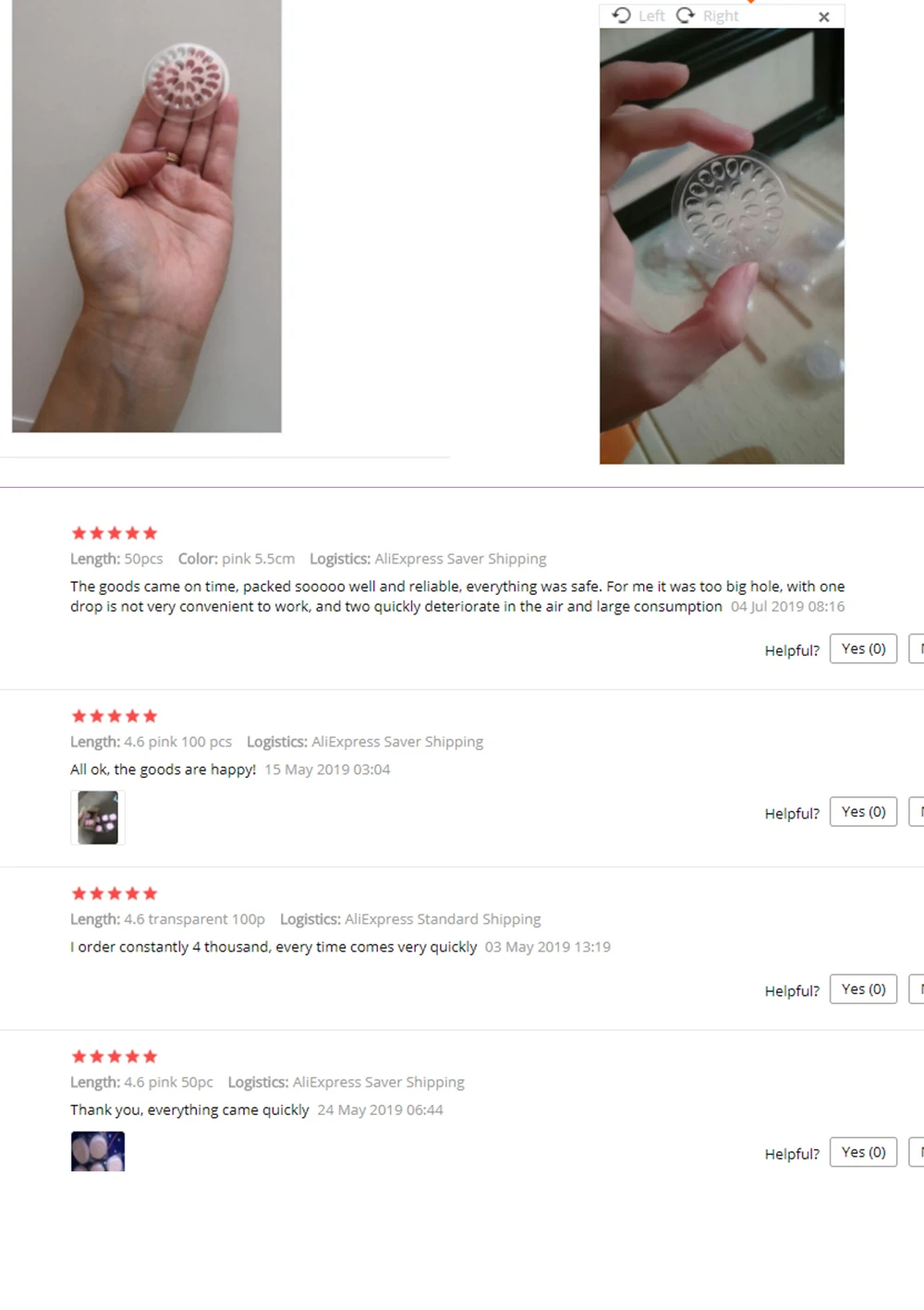Click the 'Helpful?' label on the first review
This screenshot has width=924, height=1310.
[x=792, y=650]
